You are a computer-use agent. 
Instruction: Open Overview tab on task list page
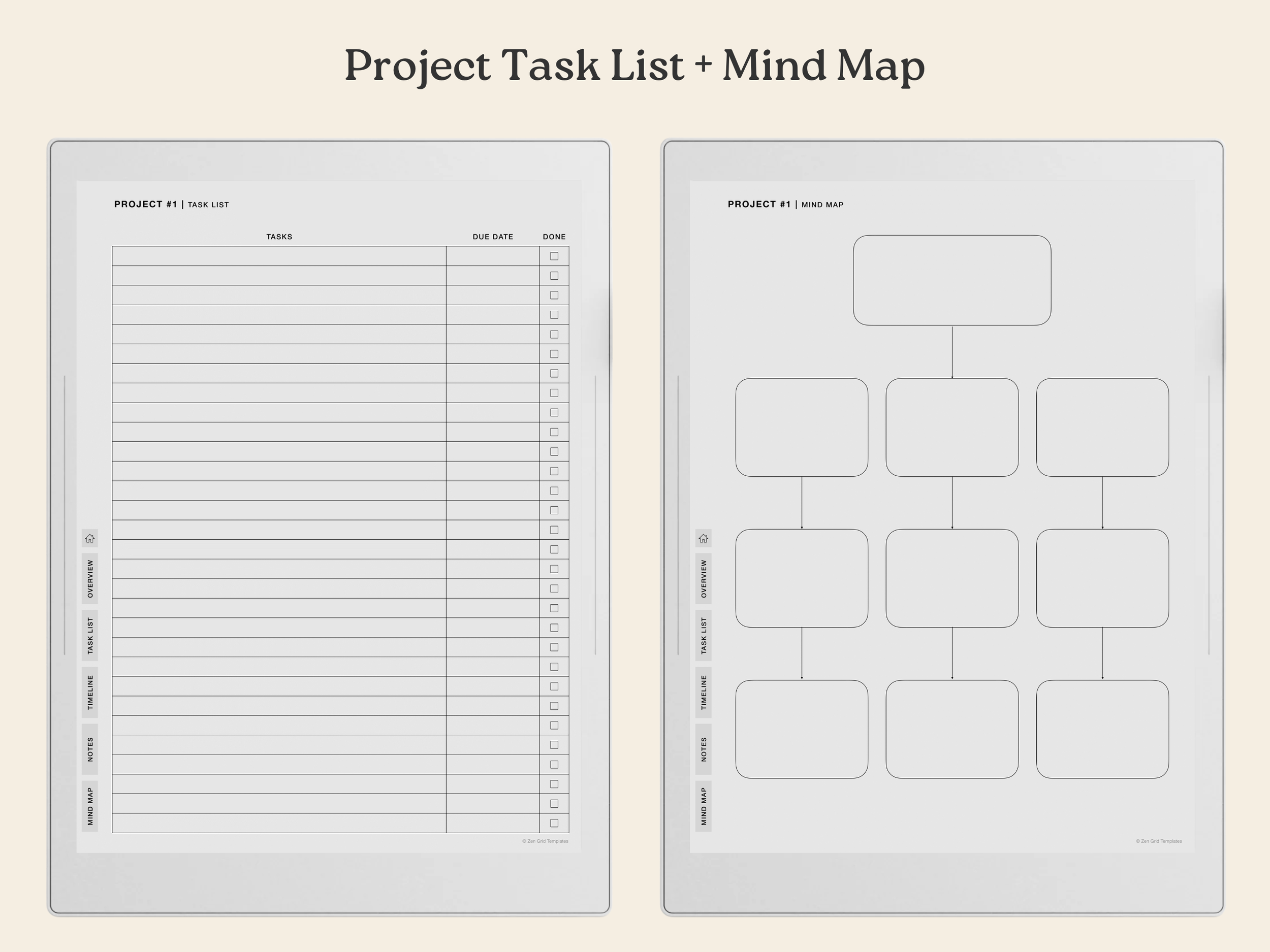tap(89, 578)
